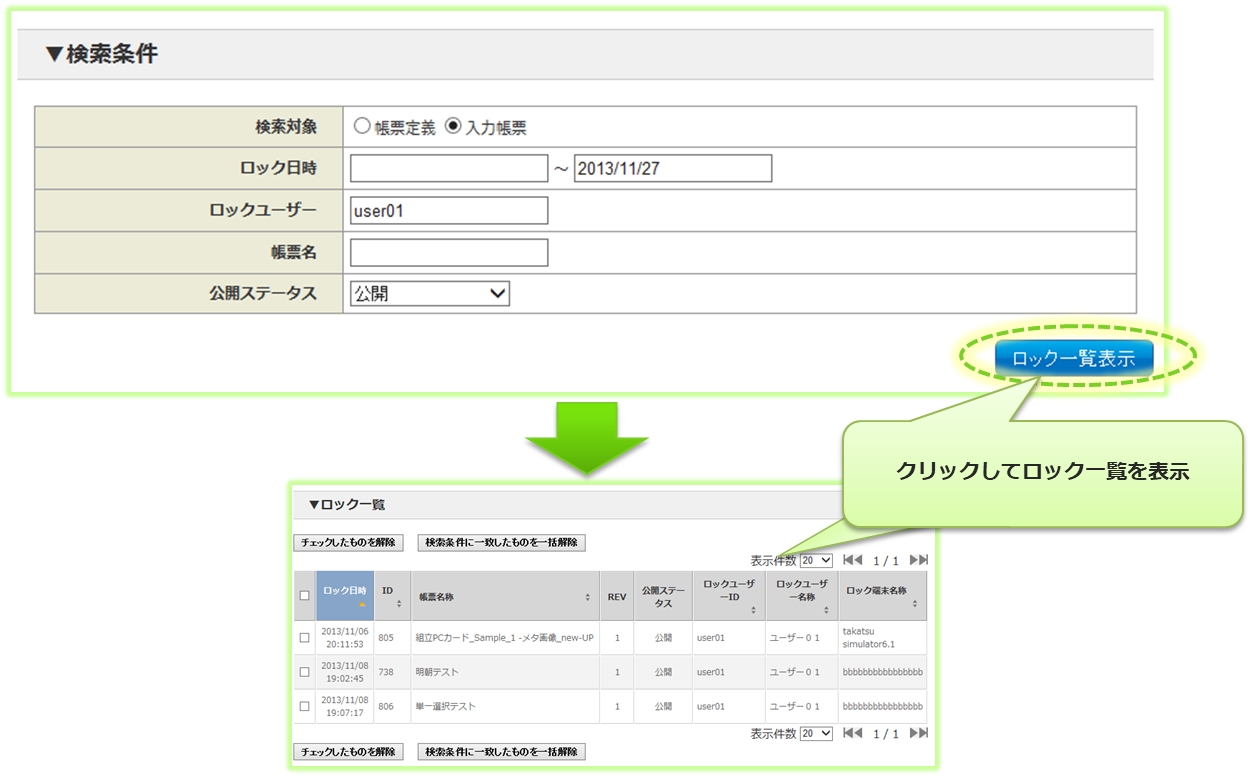
Task: Sort the 帳票名称 column using its sort arrows
Action: pyautogui.click(x=587, y=597)
